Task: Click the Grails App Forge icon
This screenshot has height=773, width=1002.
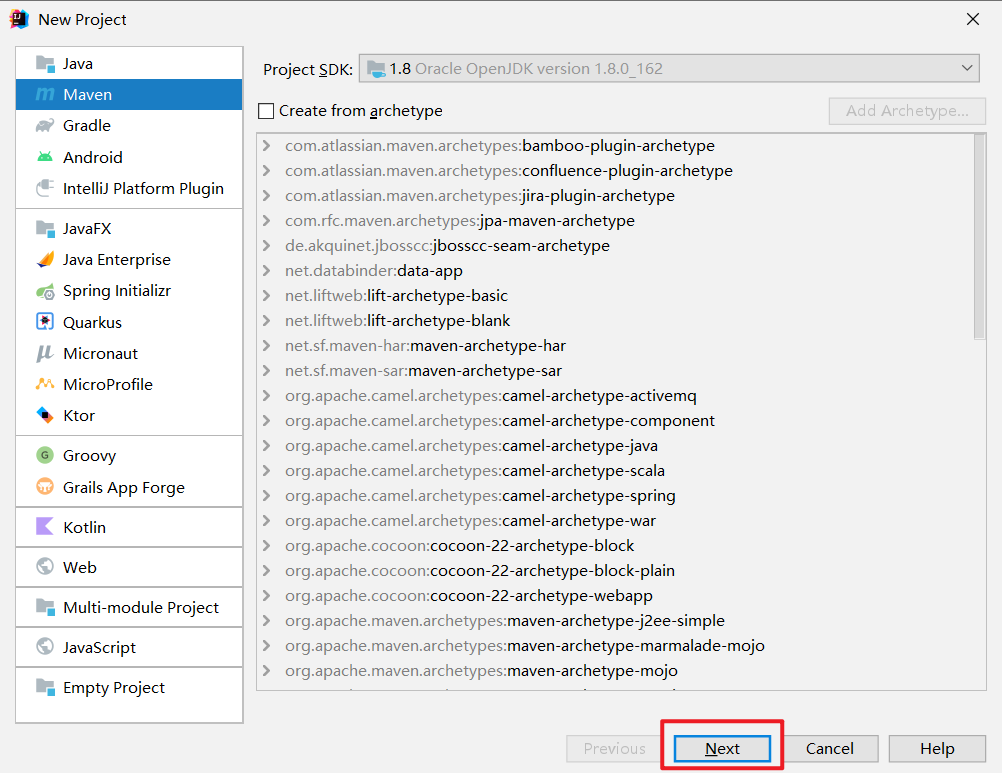Action: coord(45,487)
